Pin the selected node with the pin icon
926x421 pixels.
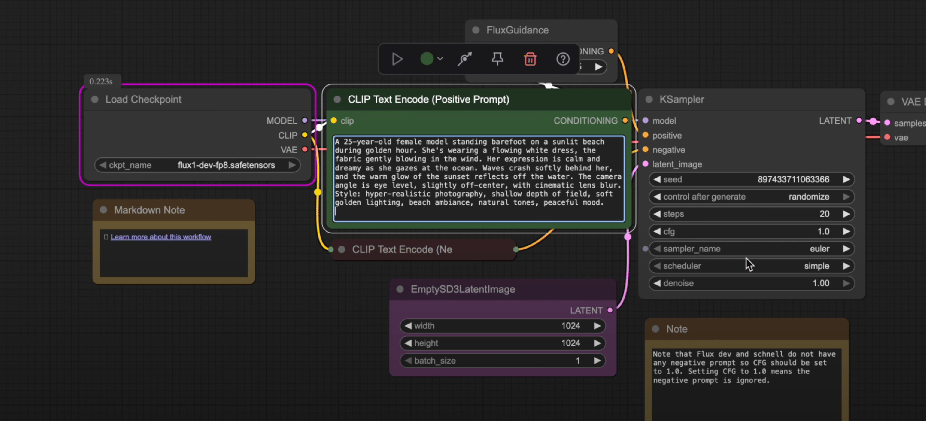coord(498,59)
